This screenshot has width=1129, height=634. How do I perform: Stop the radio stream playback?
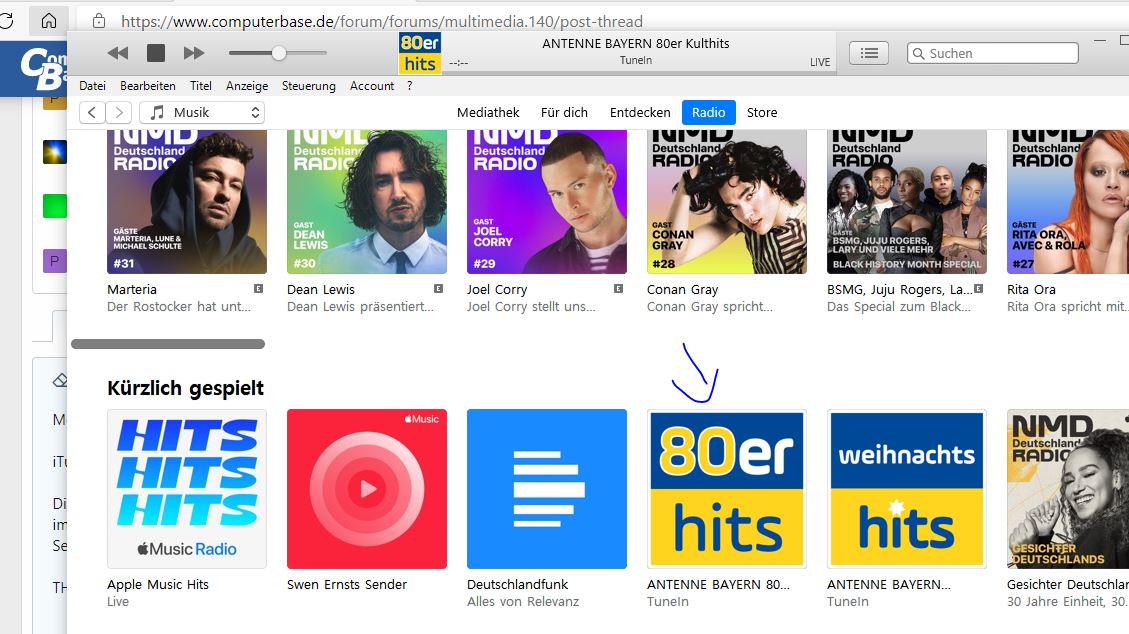click(x=156, y=53)
